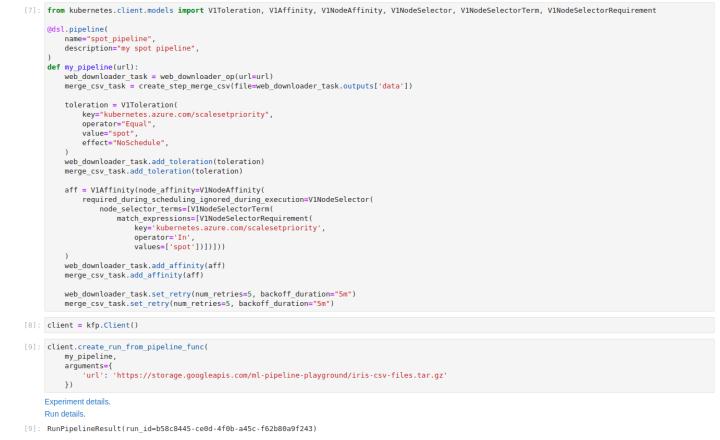Click the my_pipeline, argument line in cell 9
The width and height of the screenshot is (720, 440).
pyautogui.click(x=90, y=356)
